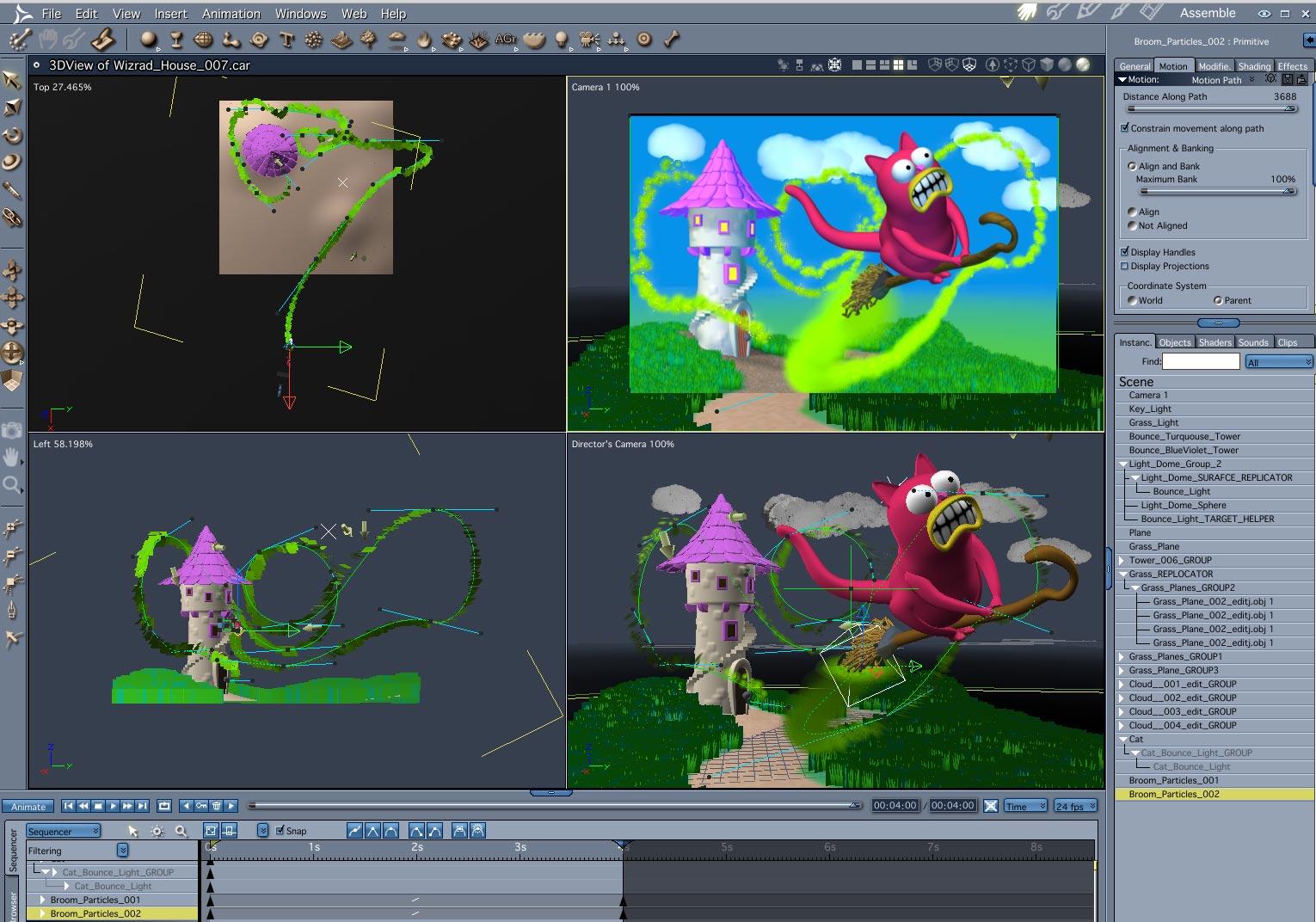1316x922 pixels.
Task: Click the timeline scrubber bar
Action: pyautogui.click(x=555, y=806)
